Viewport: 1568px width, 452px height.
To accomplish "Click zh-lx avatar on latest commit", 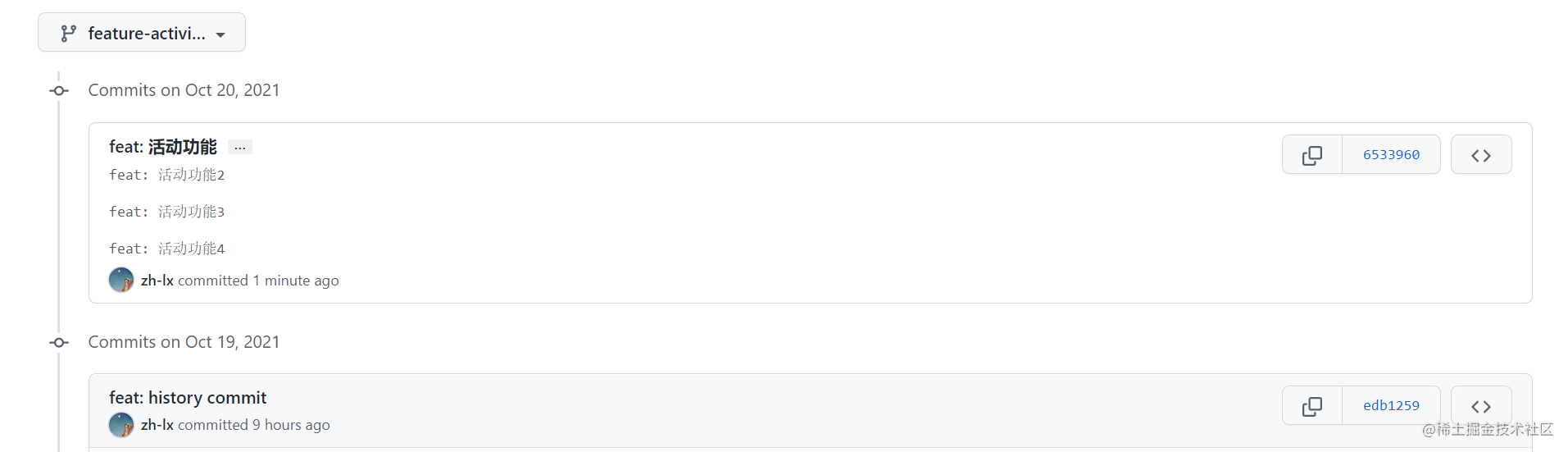I will coord(121,280).
